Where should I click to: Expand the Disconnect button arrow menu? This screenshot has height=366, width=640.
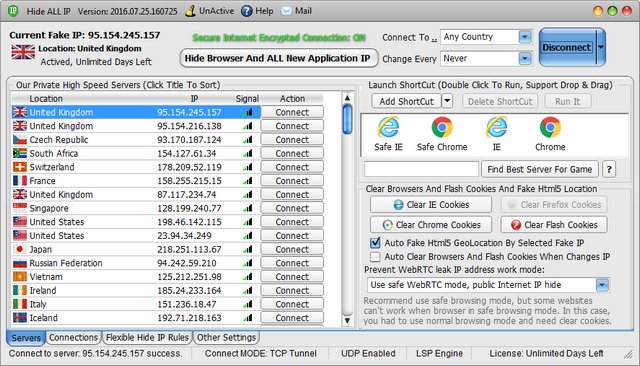pos(600,47)
